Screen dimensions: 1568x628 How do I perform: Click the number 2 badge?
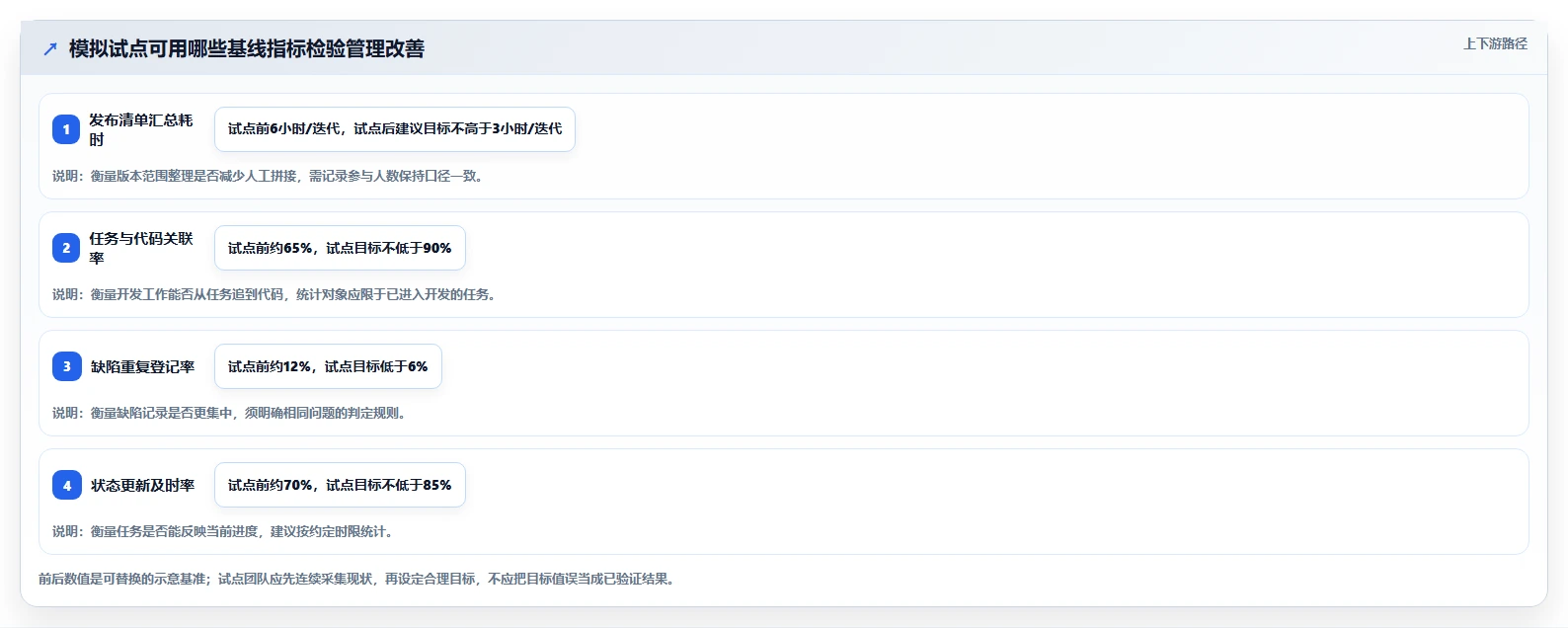point(66,248)
